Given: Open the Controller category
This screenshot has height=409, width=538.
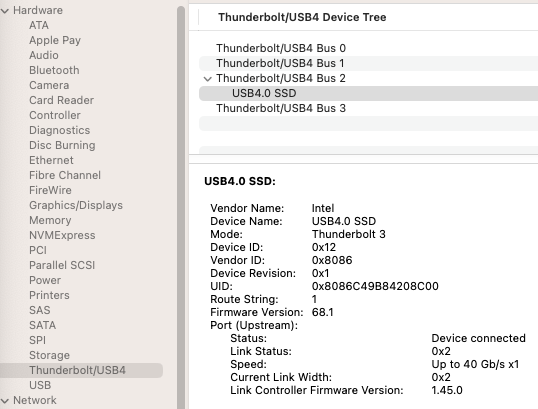Looking at the screenshot, I should coord(55,115).
